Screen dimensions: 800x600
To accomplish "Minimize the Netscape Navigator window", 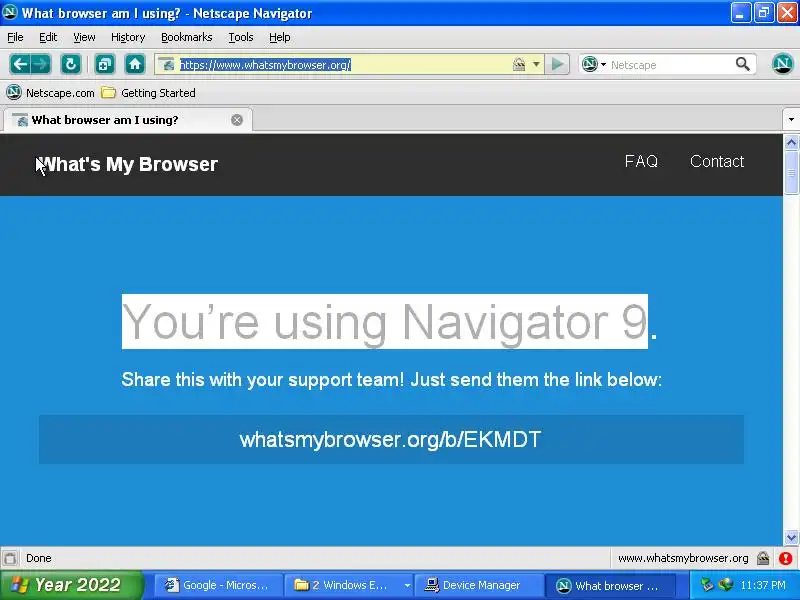I will 741,13.
